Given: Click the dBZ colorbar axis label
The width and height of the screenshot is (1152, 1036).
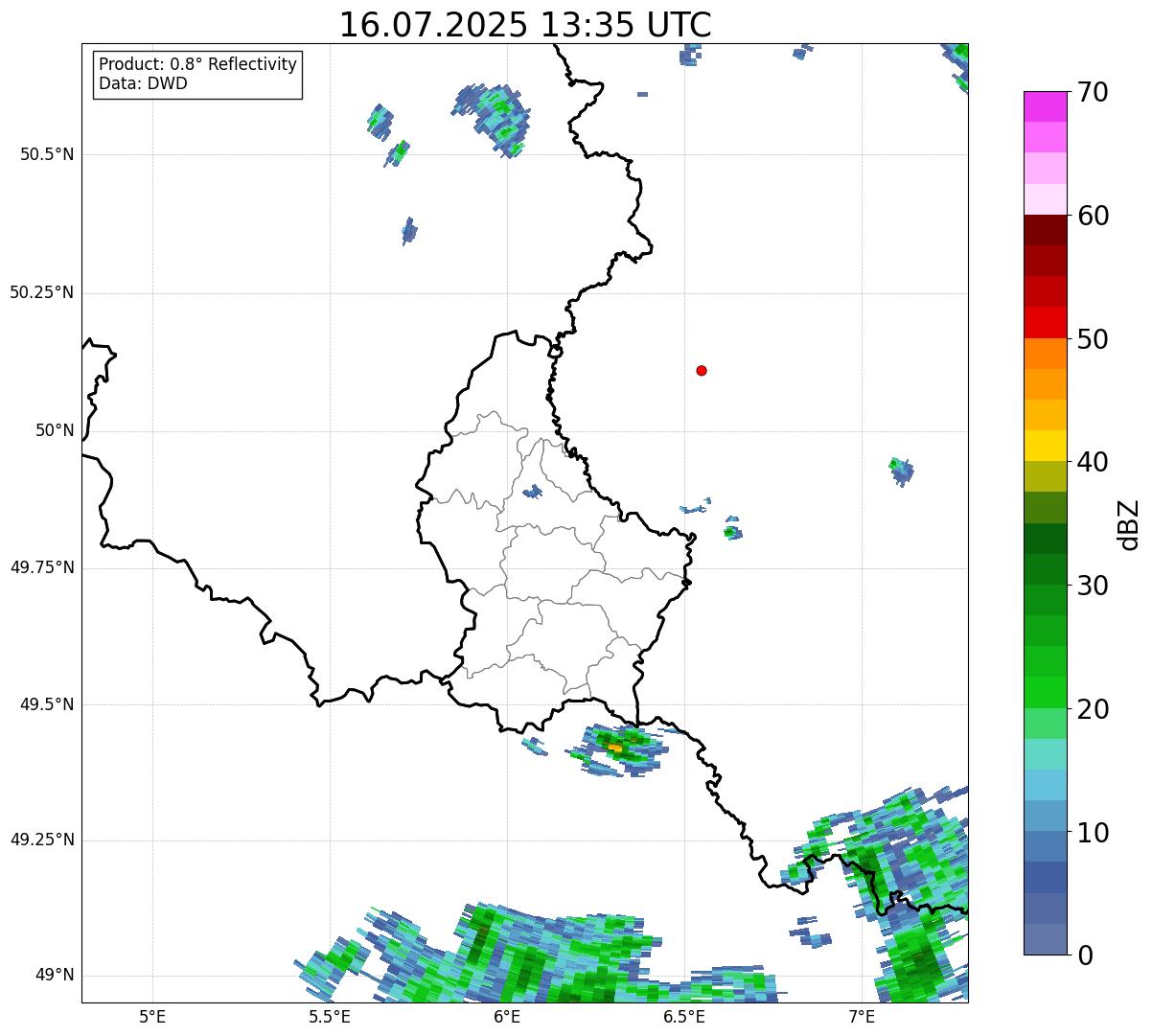Looking at the screenshot, I should point(1129,523).
